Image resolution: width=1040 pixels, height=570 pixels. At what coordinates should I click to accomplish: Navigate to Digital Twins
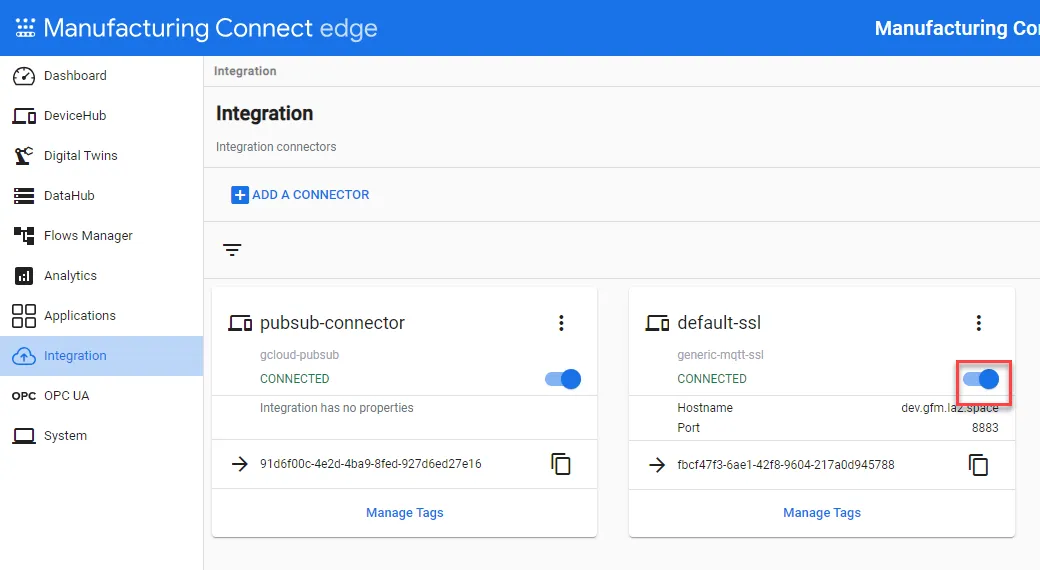(101, 155)
